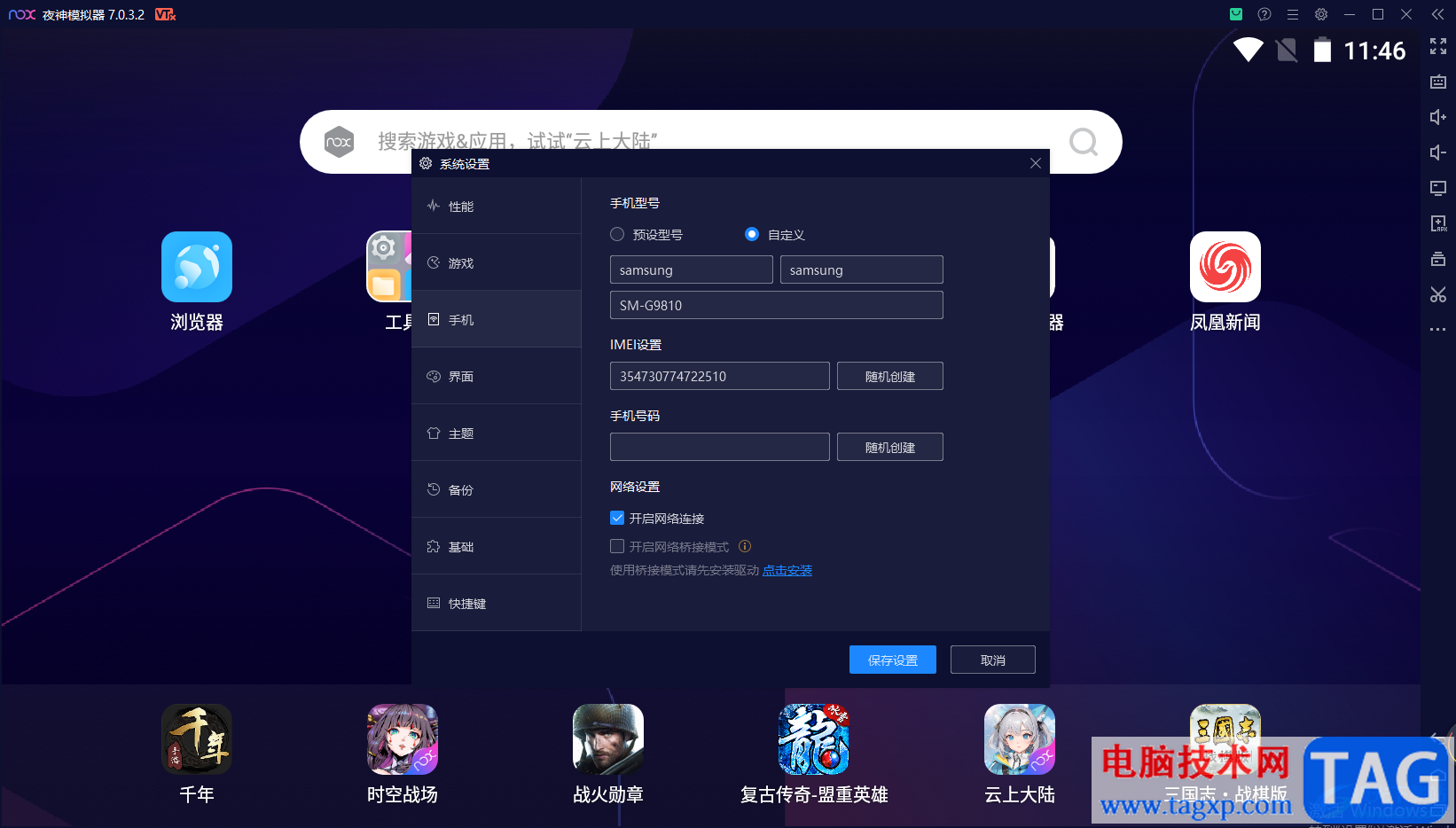Collapse the sidebar with the double arrow
1456x828 pixels.
click(1437, 14)
